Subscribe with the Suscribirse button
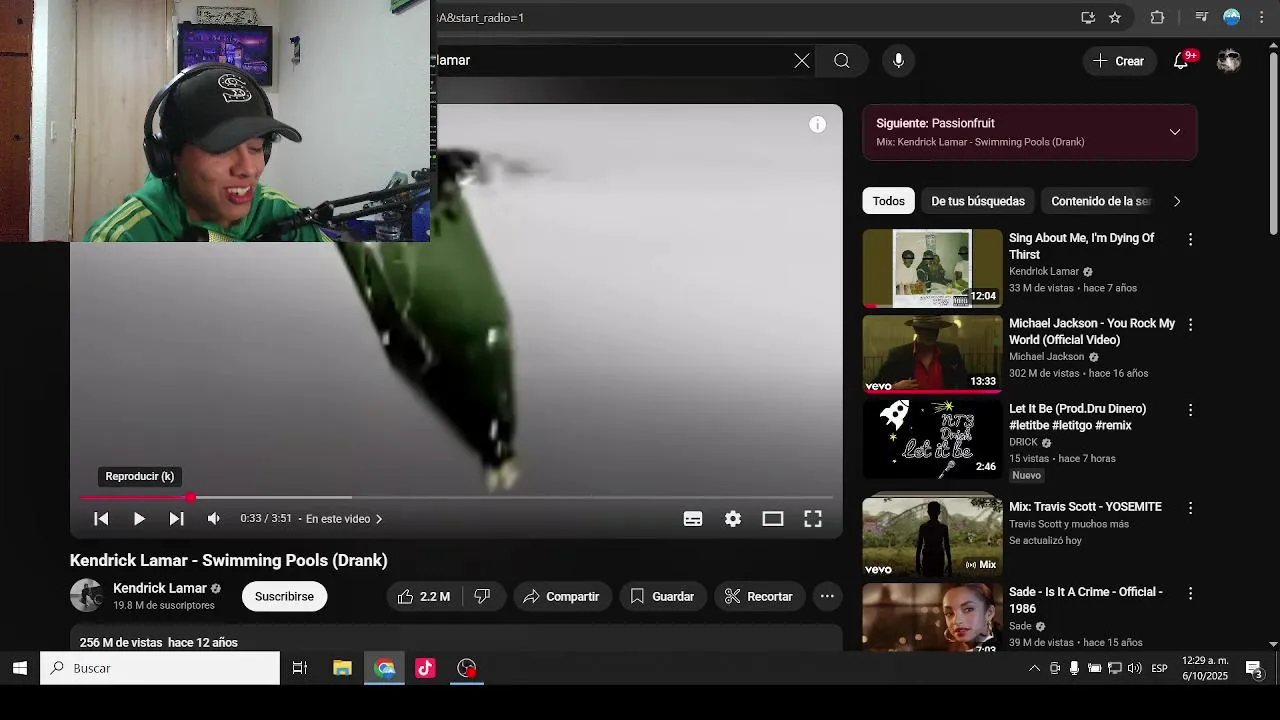1280x720 pixels. 284,596
